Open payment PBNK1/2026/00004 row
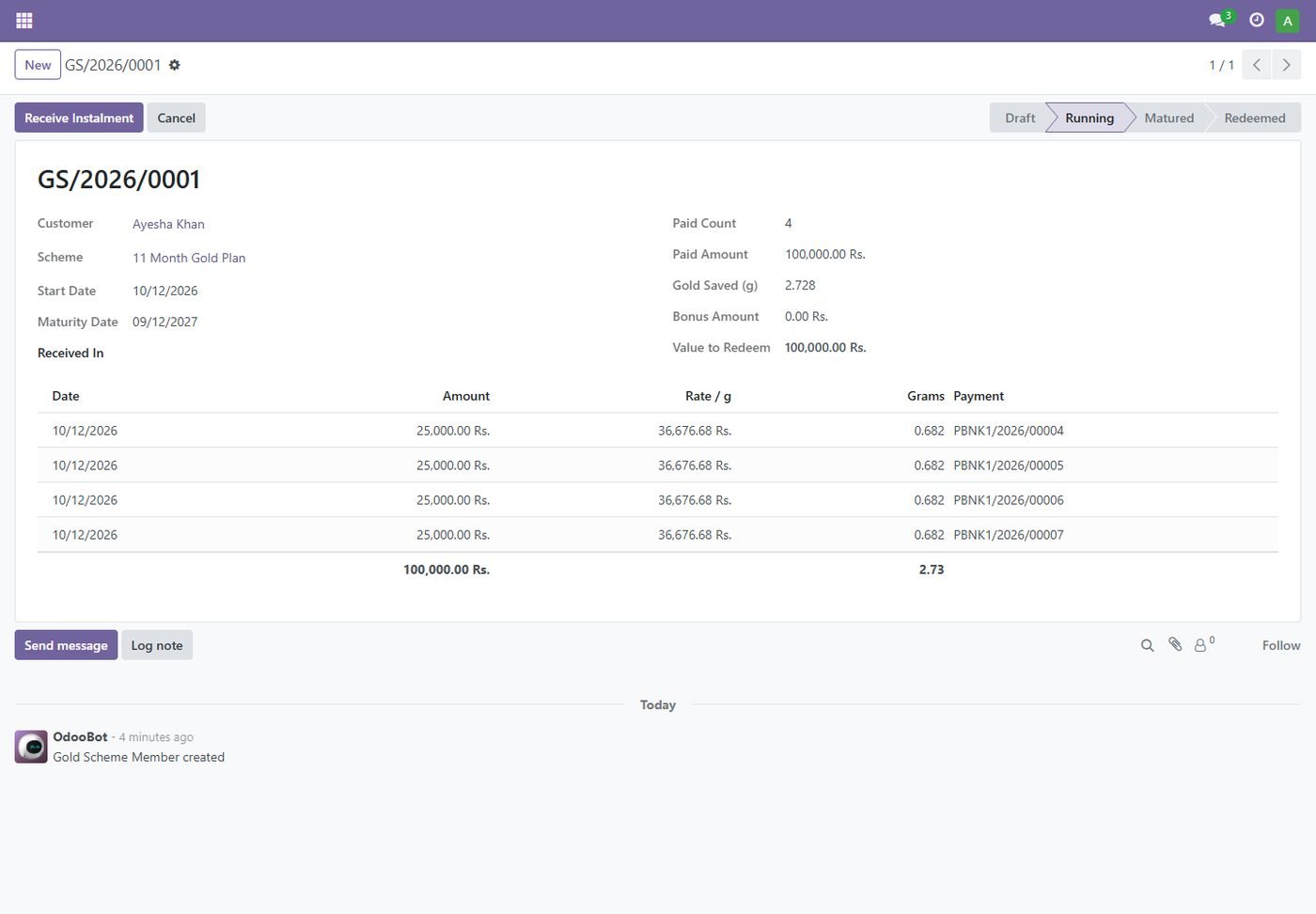 click(658, 431)
